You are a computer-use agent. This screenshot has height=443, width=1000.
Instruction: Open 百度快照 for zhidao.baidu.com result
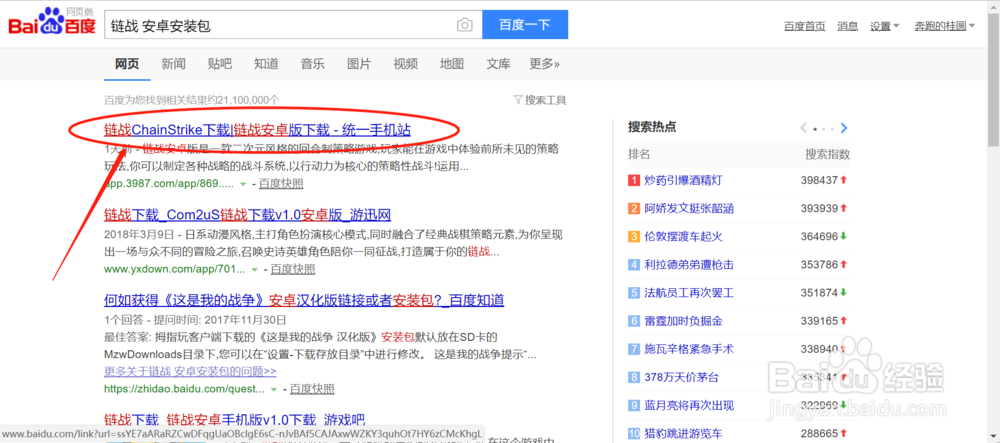(x=312, y=389)
